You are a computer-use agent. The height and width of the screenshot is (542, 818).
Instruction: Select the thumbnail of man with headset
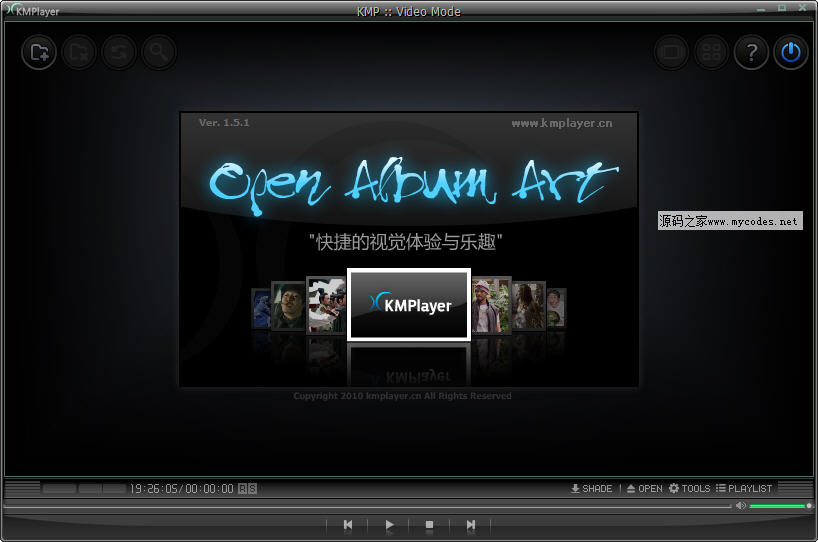pos(288,305)
